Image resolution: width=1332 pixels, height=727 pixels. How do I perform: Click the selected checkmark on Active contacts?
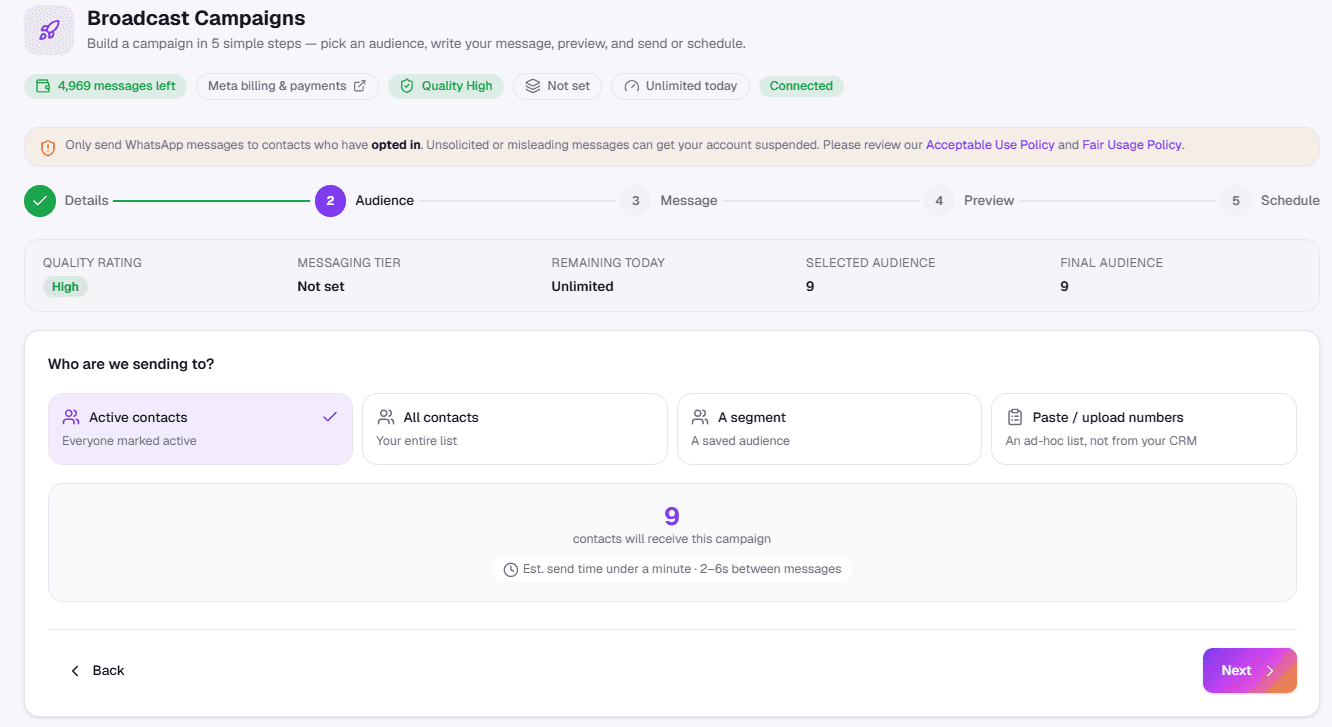[x=330, y=417]
